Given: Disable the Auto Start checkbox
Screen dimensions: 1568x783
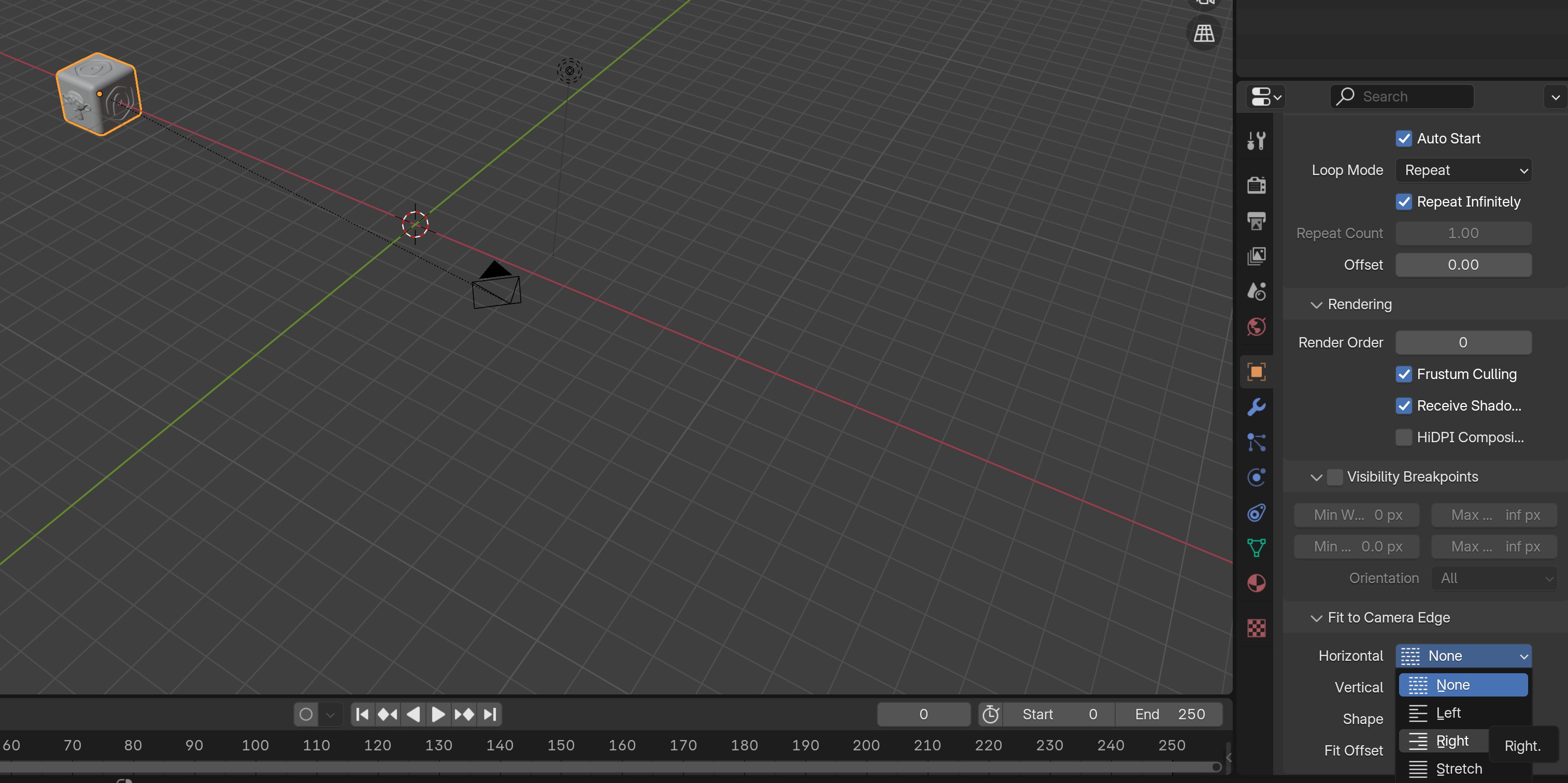Looking at the screenshot, I should coord(1404,139).
